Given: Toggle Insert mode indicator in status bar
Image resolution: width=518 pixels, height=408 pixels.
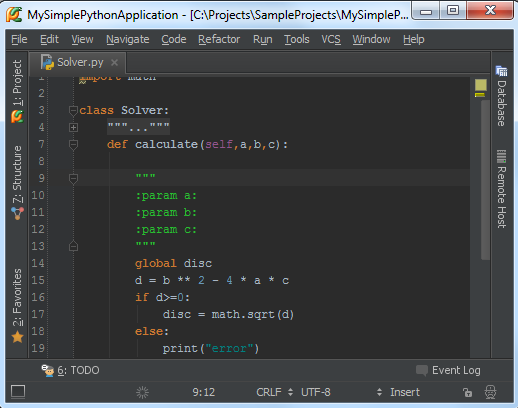Looking at the screenshot, I should [405, 392].
